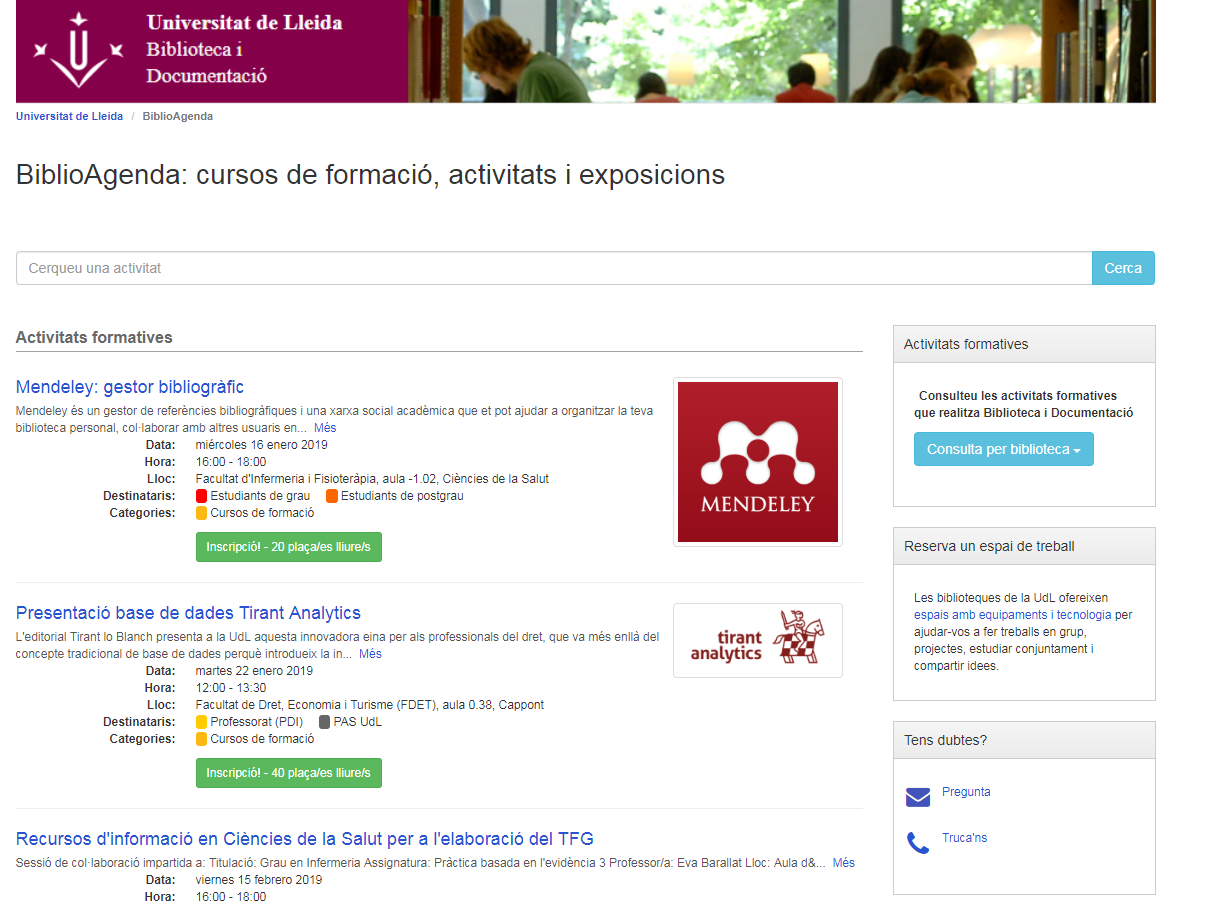The width and height of the screenshot is (1228, 906).
Task: Click the Universitat de Lleida breadcrumb link
Action: point(69,116)
